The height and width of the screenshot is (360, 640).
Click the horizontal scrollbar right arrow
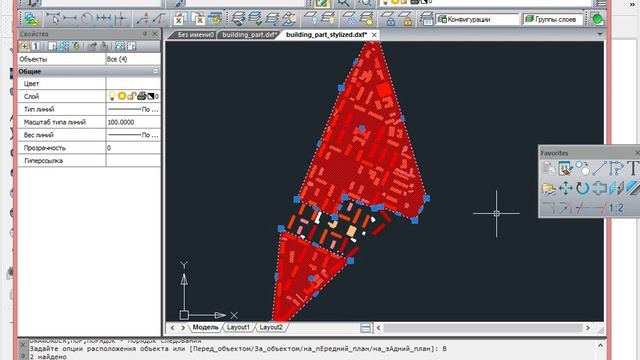coord(587,327)
